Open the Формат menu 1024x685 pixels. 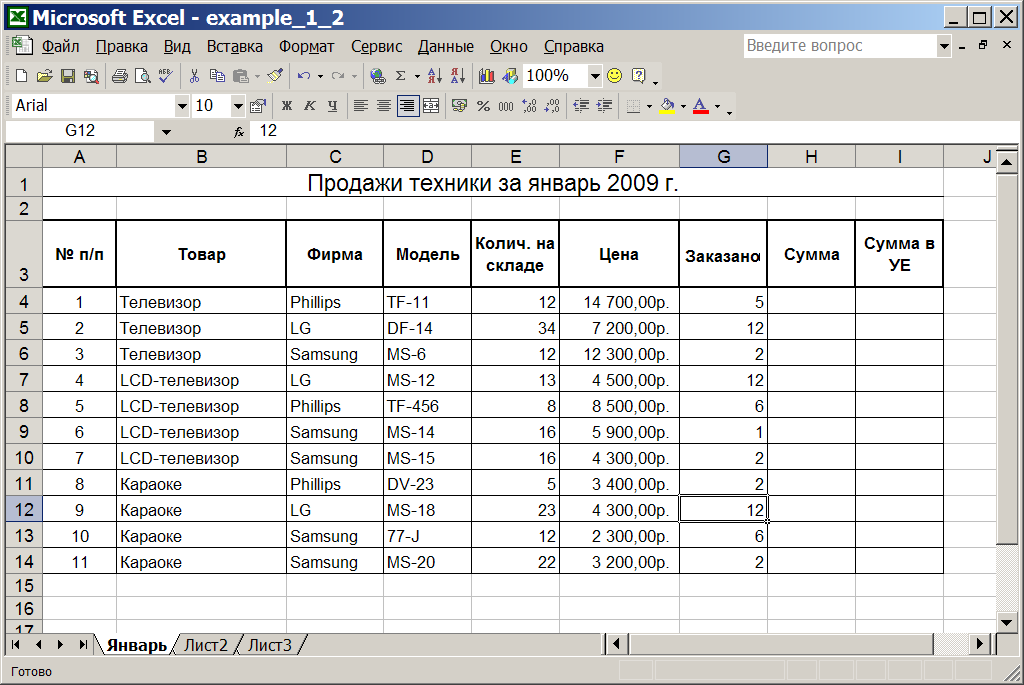306,46
